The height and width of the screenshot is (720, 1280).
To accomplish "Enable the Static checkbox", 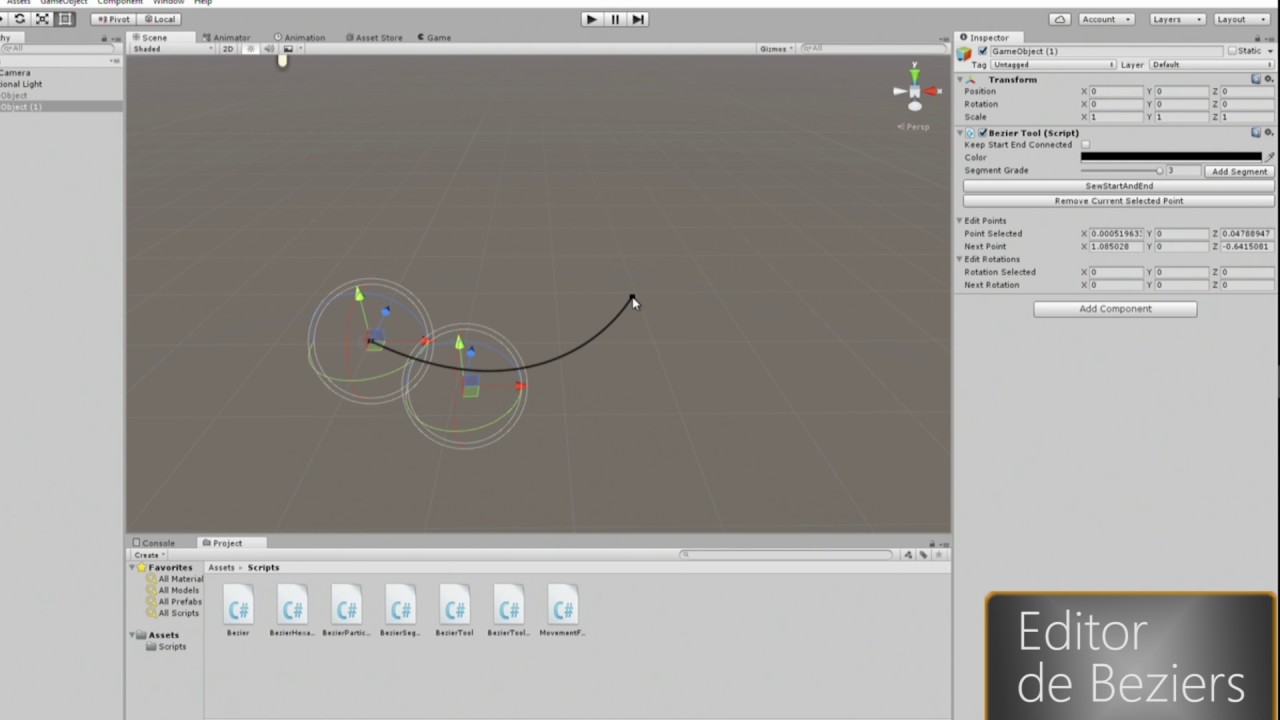I will (1233, 51).
